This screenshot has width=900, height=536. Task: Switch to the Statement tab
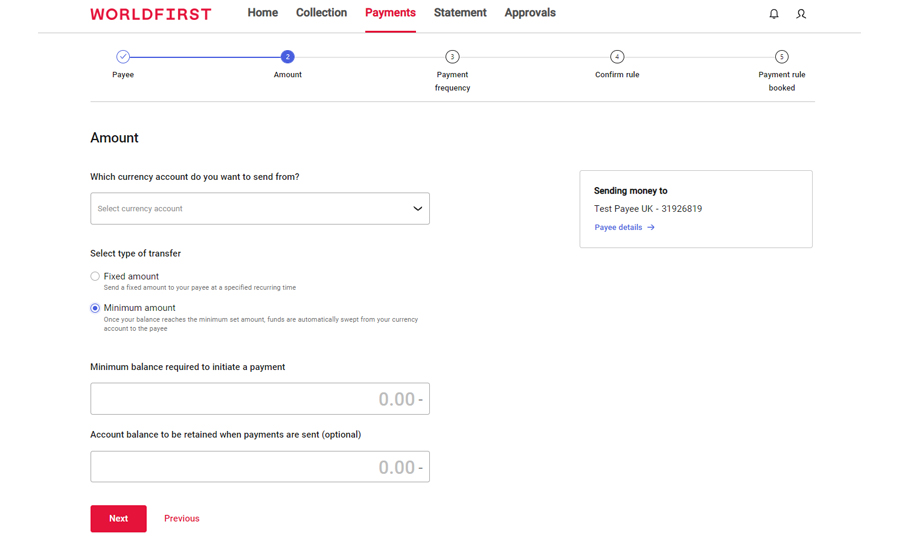point(460,13)
